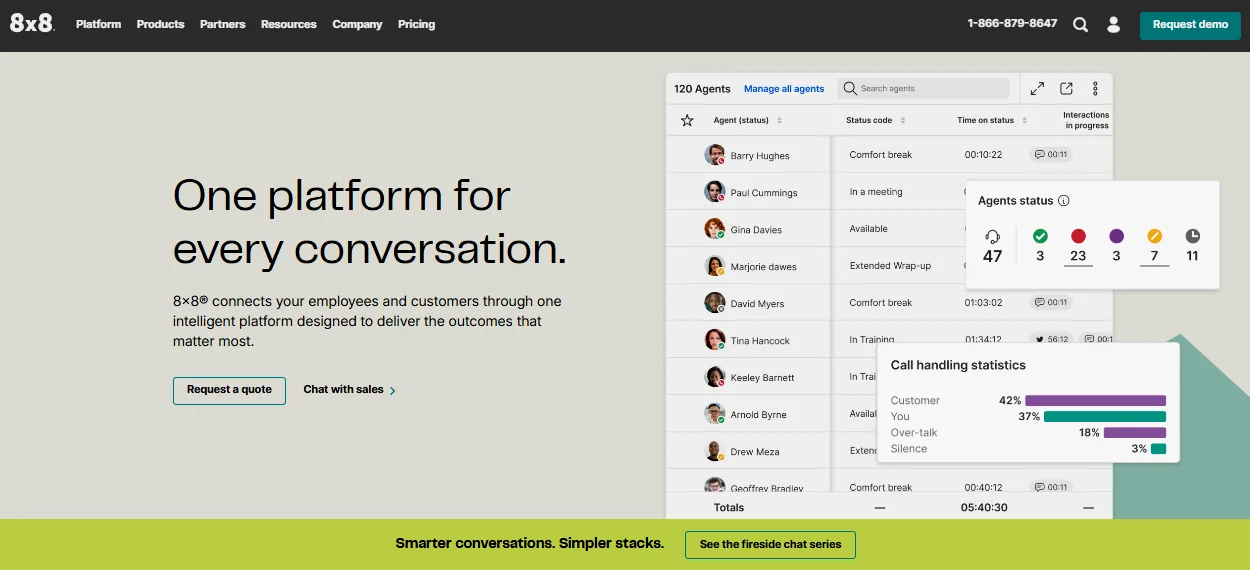The width and height of the screenshot is (1250, 570).
Task: Click See the fireside chat series button
Action: (x=770, y=545)
